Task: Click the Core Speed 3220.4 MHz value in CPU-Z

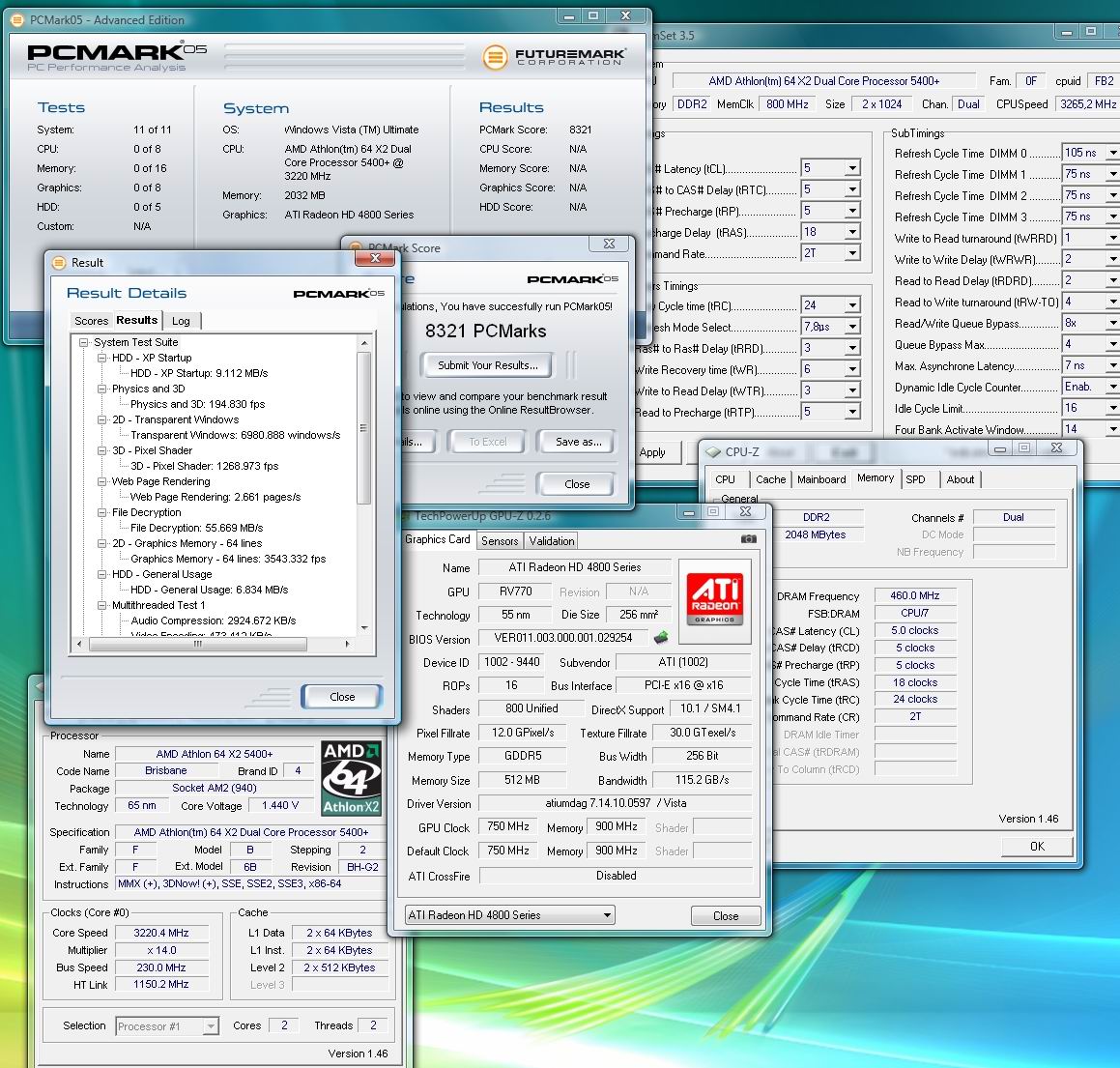Action: [161, 933]
